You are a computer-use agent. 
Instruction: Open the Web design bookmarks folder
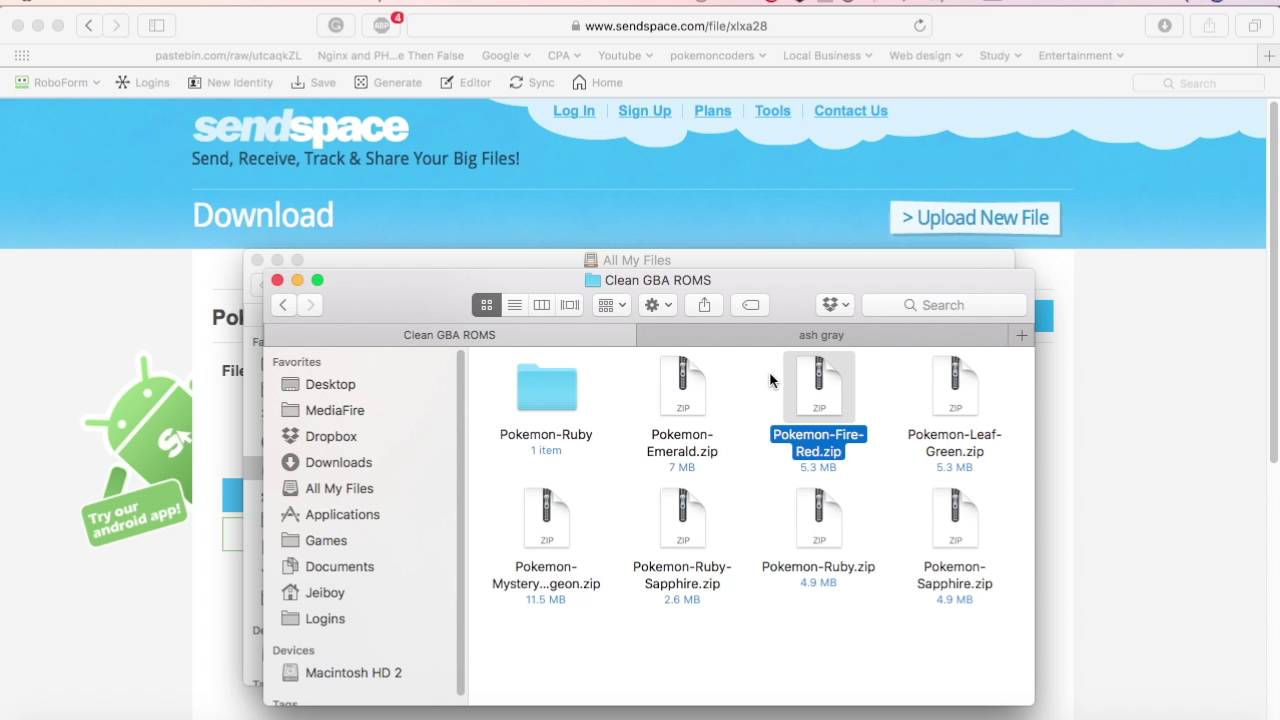pyautogui.click(x=925, y=56)
